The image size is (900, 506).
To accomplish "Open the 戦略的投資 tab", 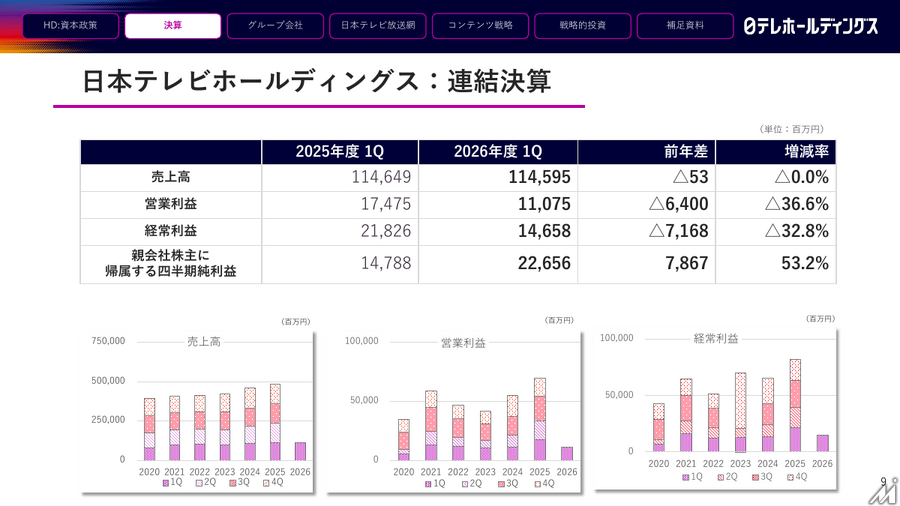I will [x=583, y=26].
